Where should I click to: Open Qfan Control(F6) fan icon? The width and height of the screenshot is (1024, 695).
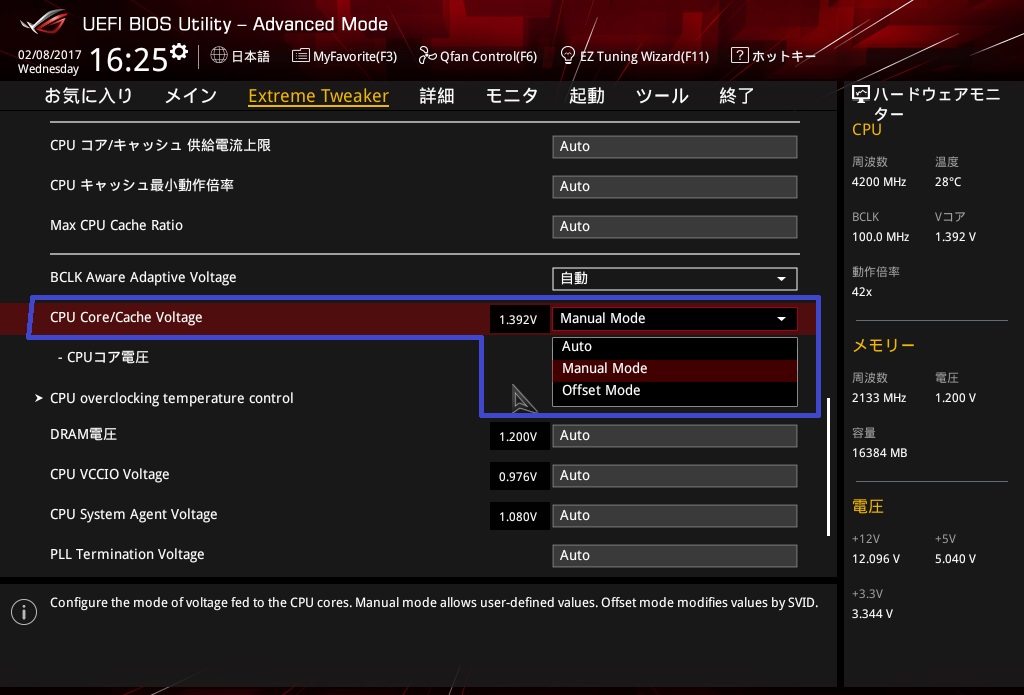(x=427, y=56)
